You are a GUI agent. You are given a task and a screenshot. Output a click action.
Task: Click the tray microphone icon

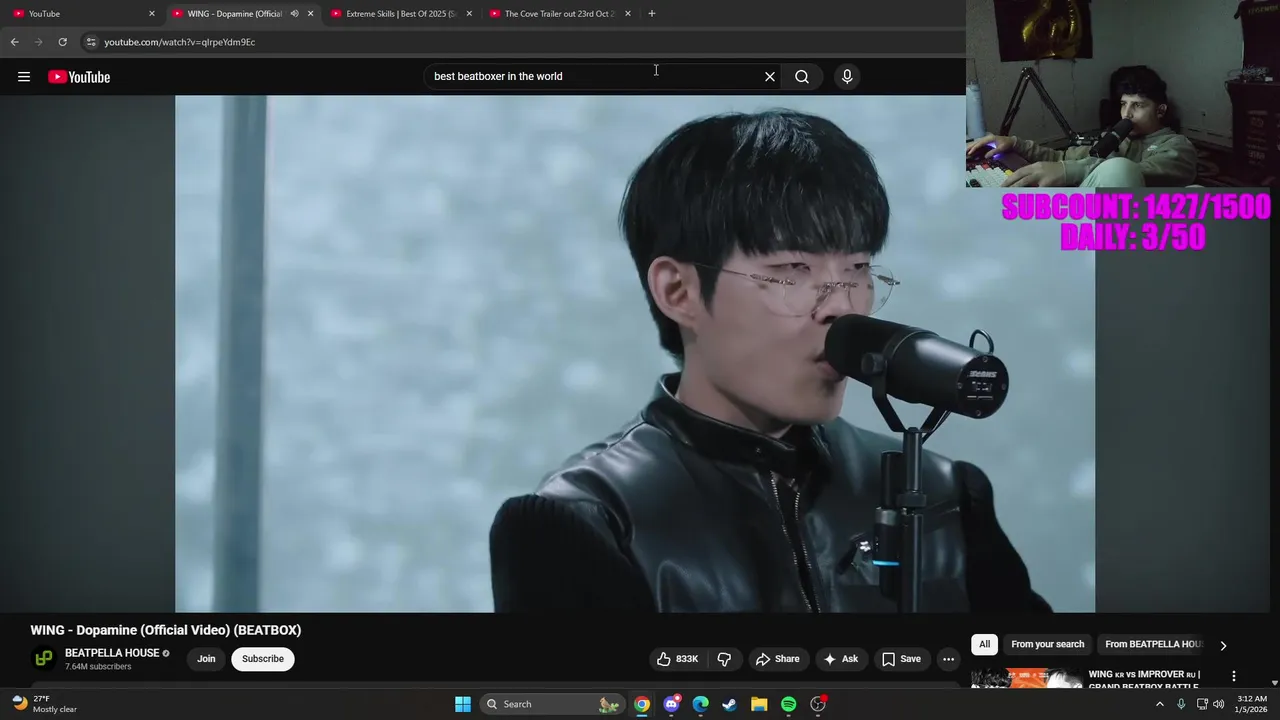pyautogui.click(x=1181, y=704)
